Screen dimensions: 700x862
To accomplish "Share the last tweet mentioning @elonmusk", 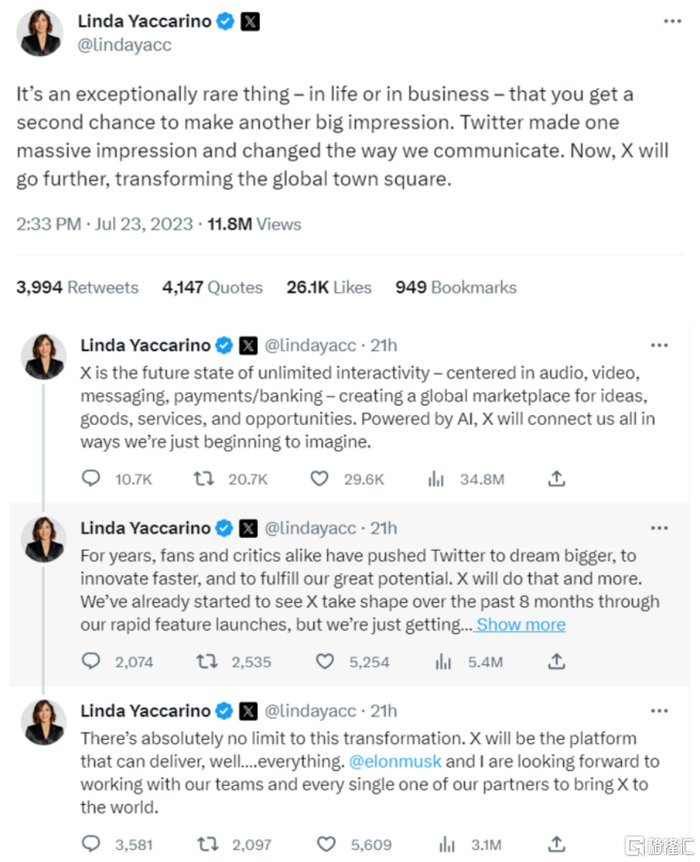I will click(x=558, y=844).
